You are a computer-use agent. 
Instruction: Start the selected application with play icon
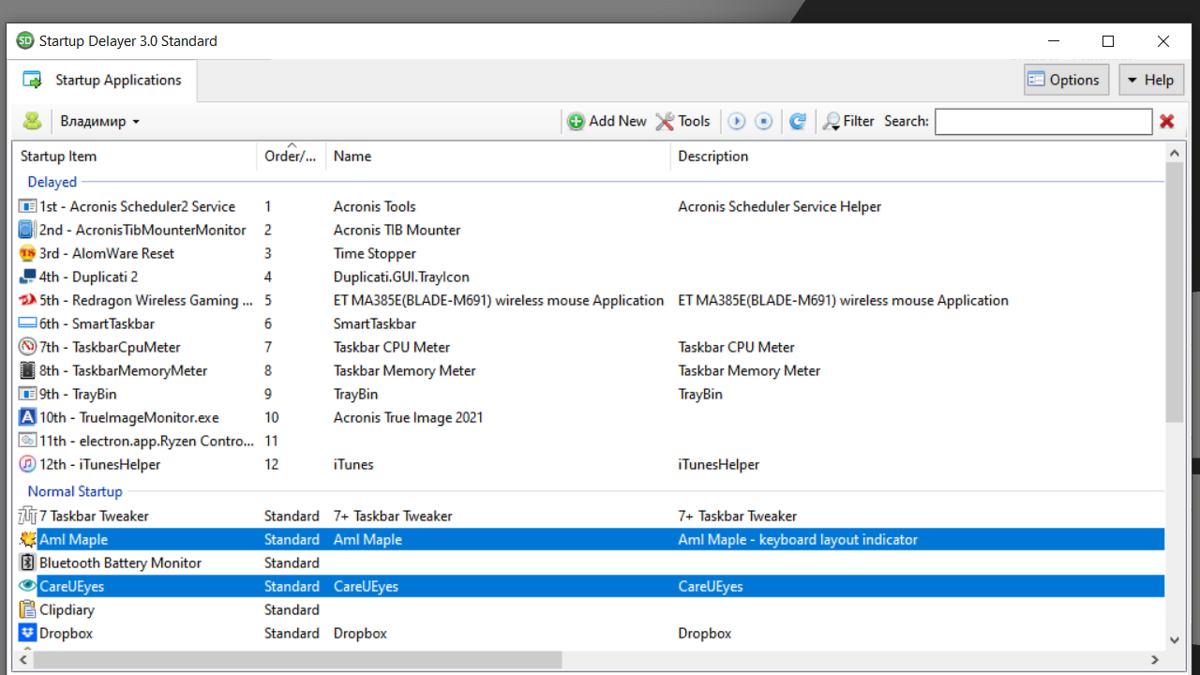point(737,121)
